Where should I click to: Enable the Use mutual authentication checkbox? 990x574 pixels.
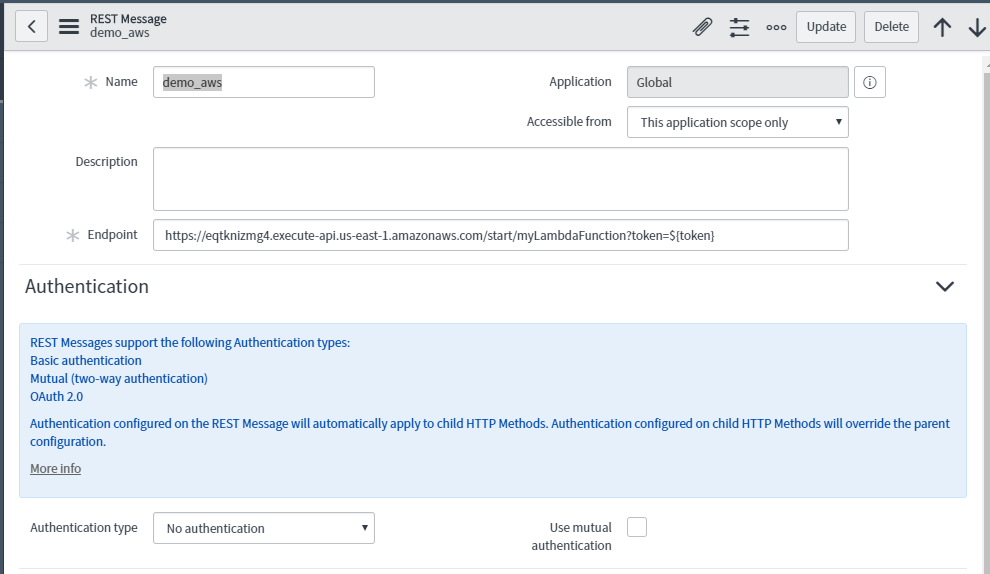(636, 527)
